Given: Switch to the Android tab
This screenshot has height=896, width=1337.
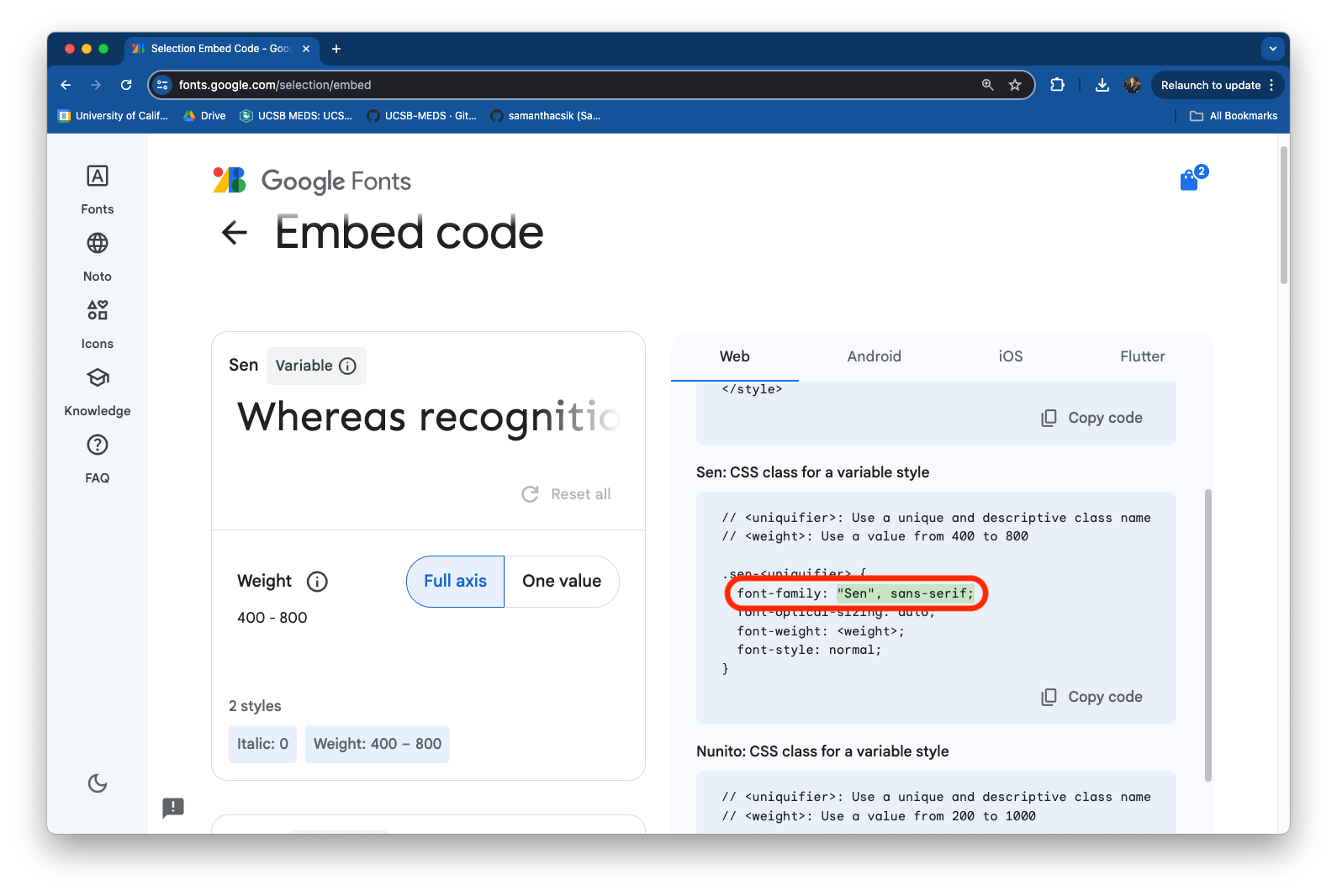Looking at the screenshot, I should point(874,356).
